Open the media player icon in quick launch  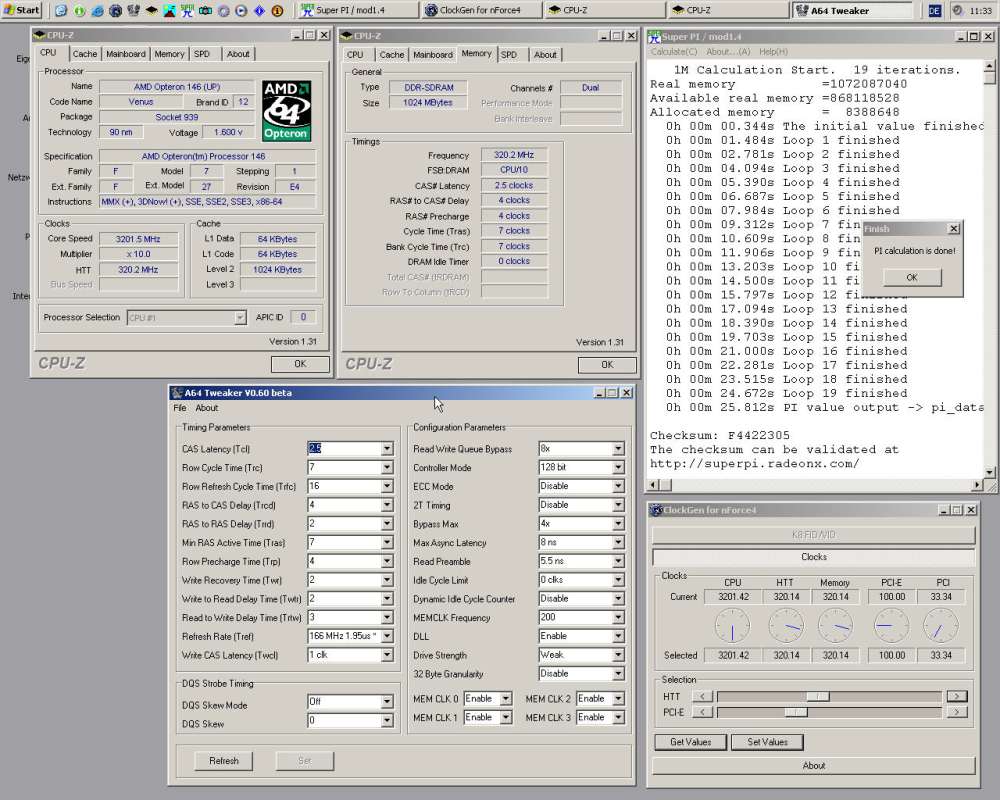(242, 10)
